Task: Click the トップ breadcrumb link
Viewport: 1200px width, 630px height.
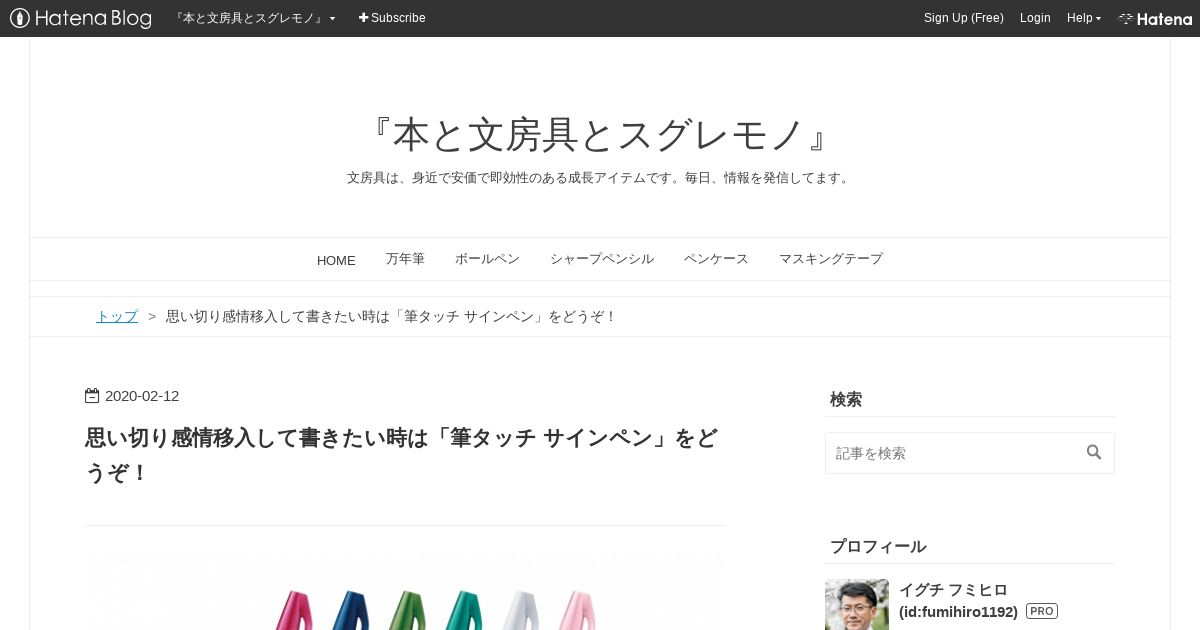Action: [117, 316]
